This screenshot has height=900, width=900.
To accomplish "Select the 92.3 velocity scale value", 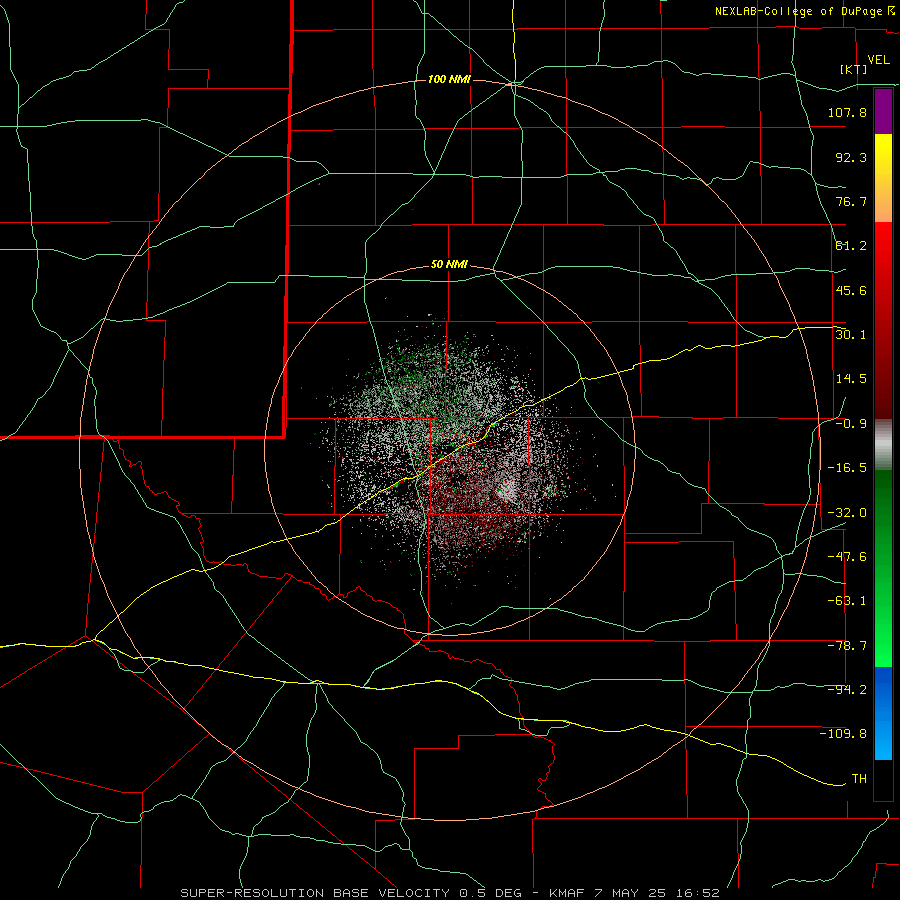I will 851,157.
